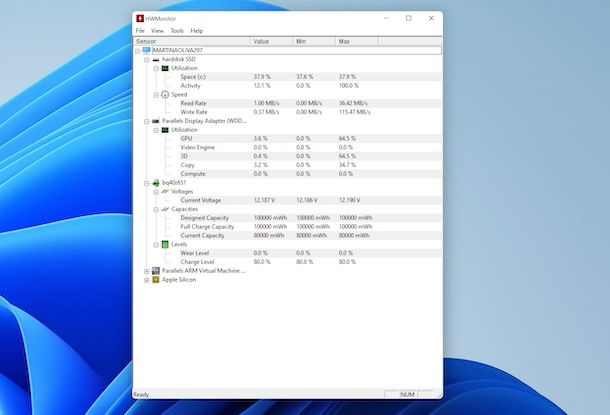This screenshot has height=415, width=610.
Task: Click the 115.47 MB/s max write value
Action: [x=354, y=112]
